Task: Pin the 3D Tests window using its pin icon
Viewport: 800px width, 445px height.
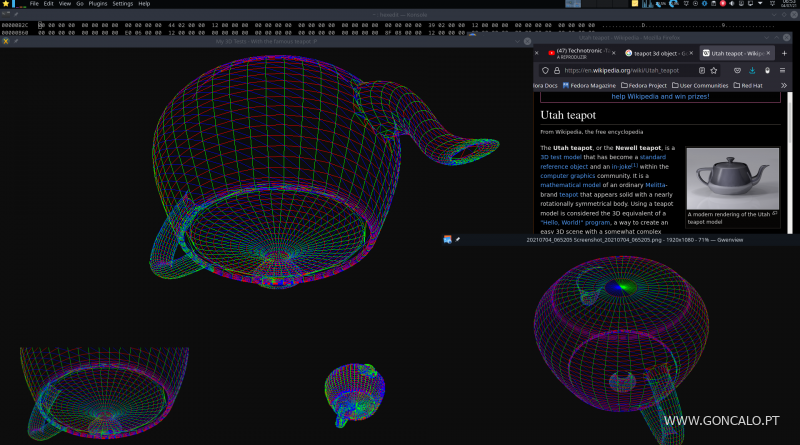Action: pos(15,41)
